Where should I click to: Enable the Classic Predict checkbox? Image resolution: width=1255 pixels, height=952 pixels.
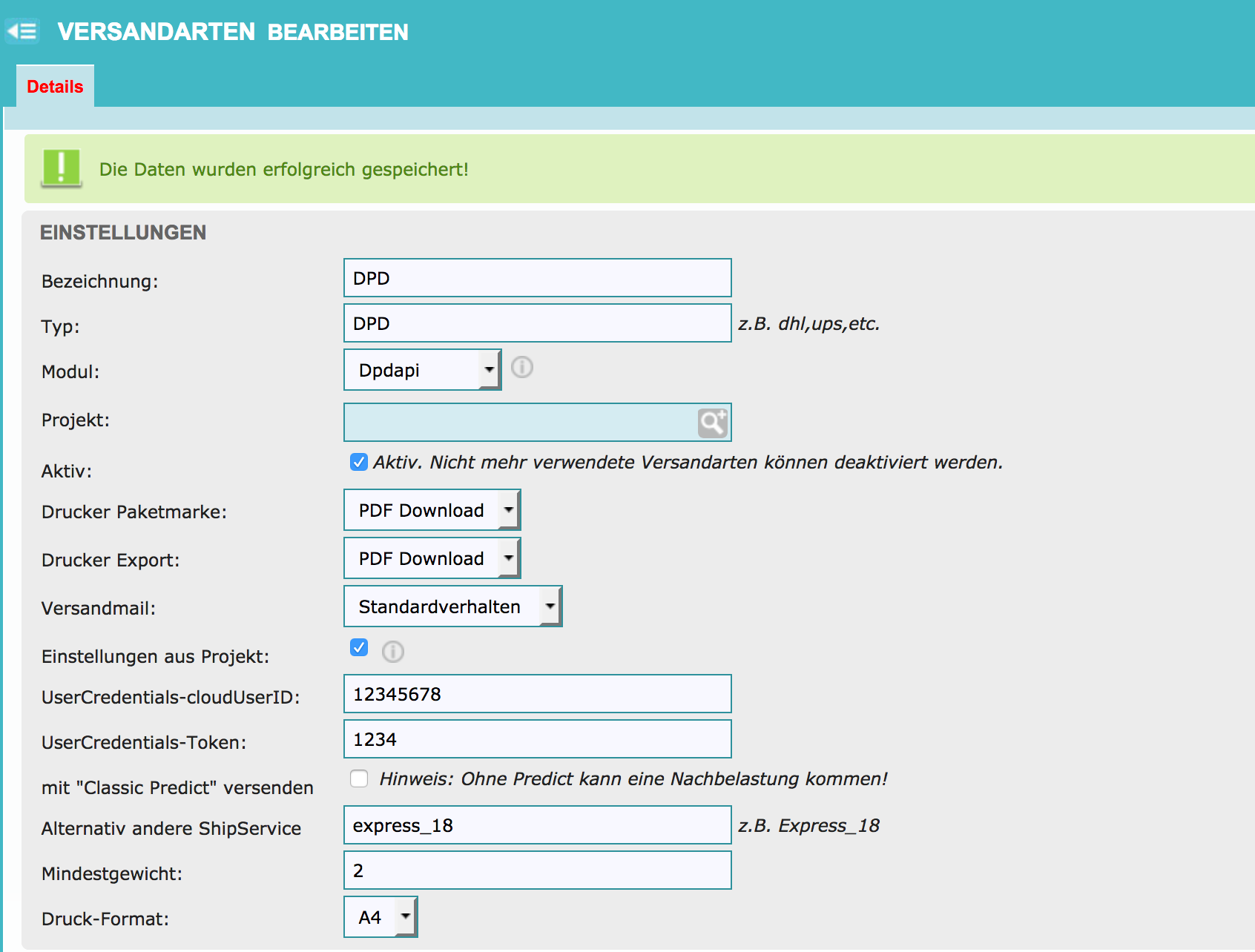tap(359, 779)
